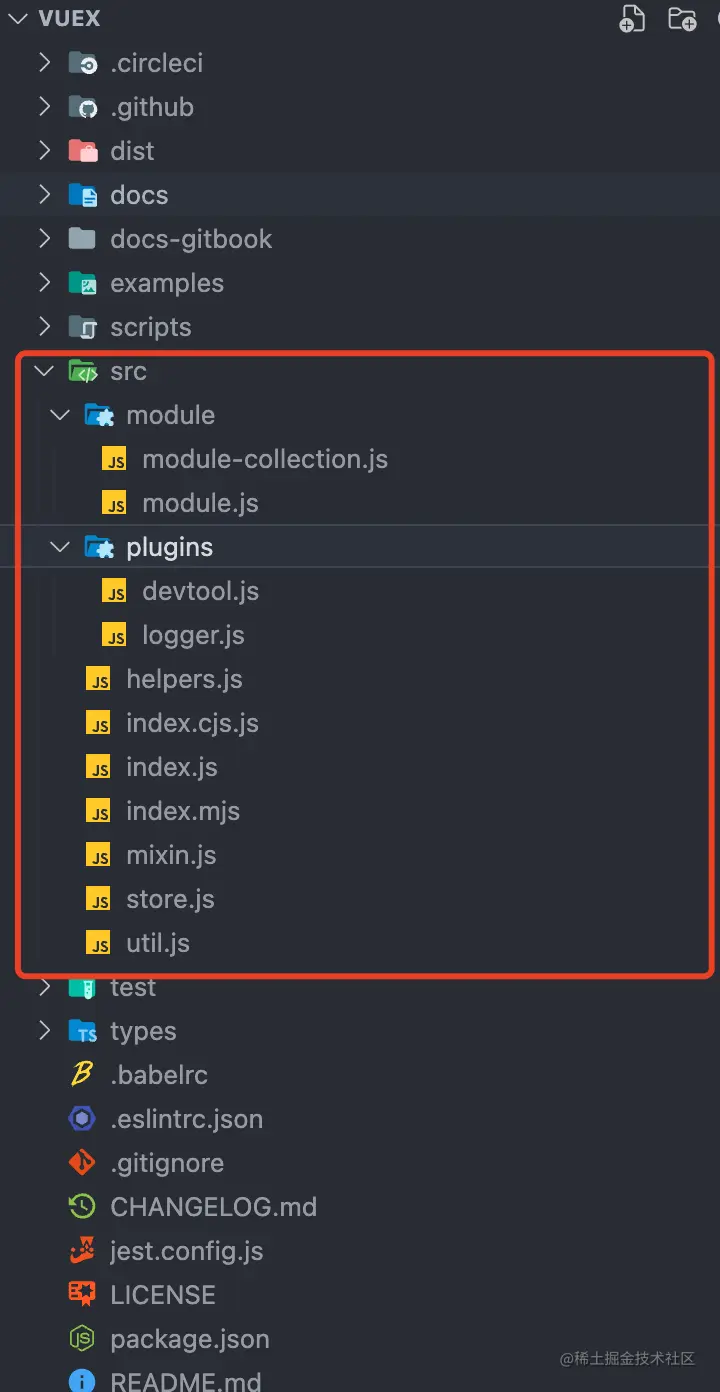Click the Jest icon beside jest.config.js

pyautogui.click(x=82, y=1251)
